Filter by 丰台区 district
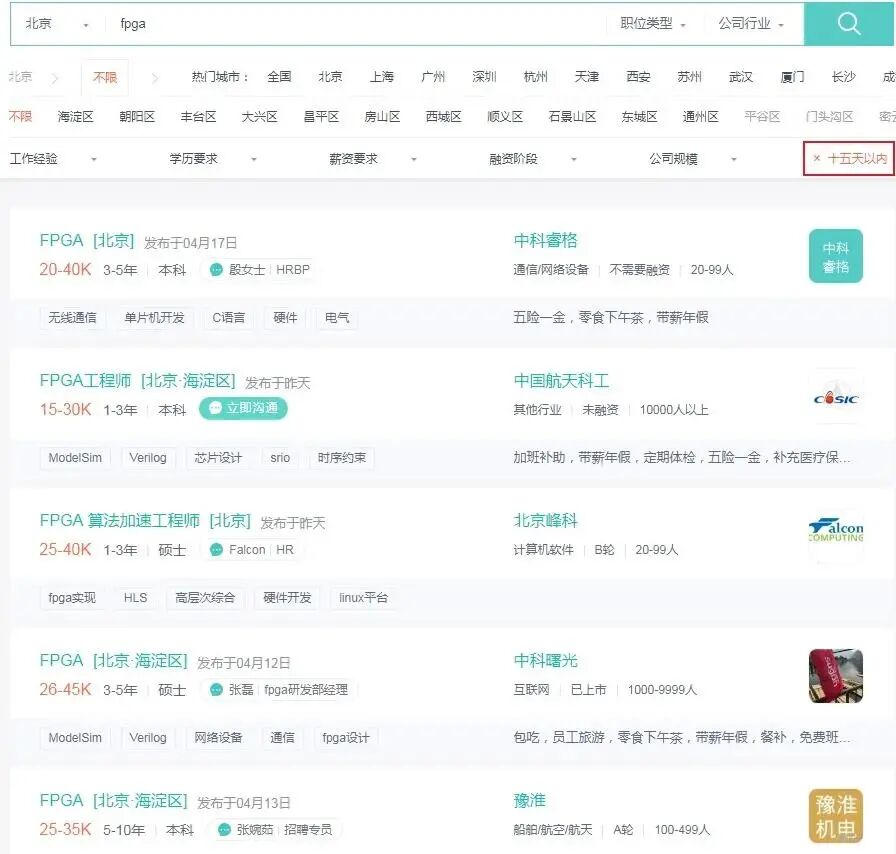 pos(198,117)
